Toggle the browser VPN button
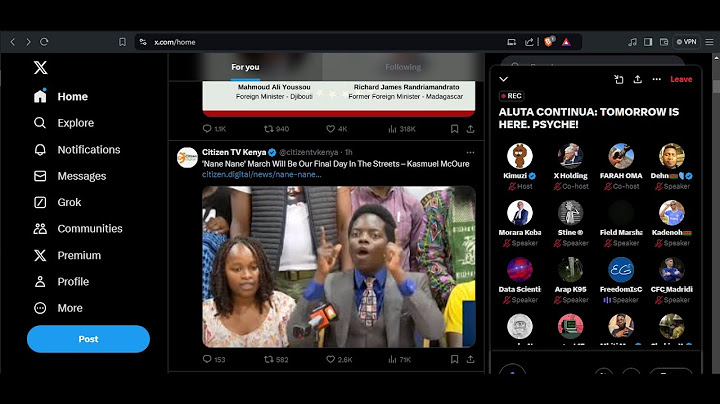Viewport: 720px width, 404px height. [686, 42]
